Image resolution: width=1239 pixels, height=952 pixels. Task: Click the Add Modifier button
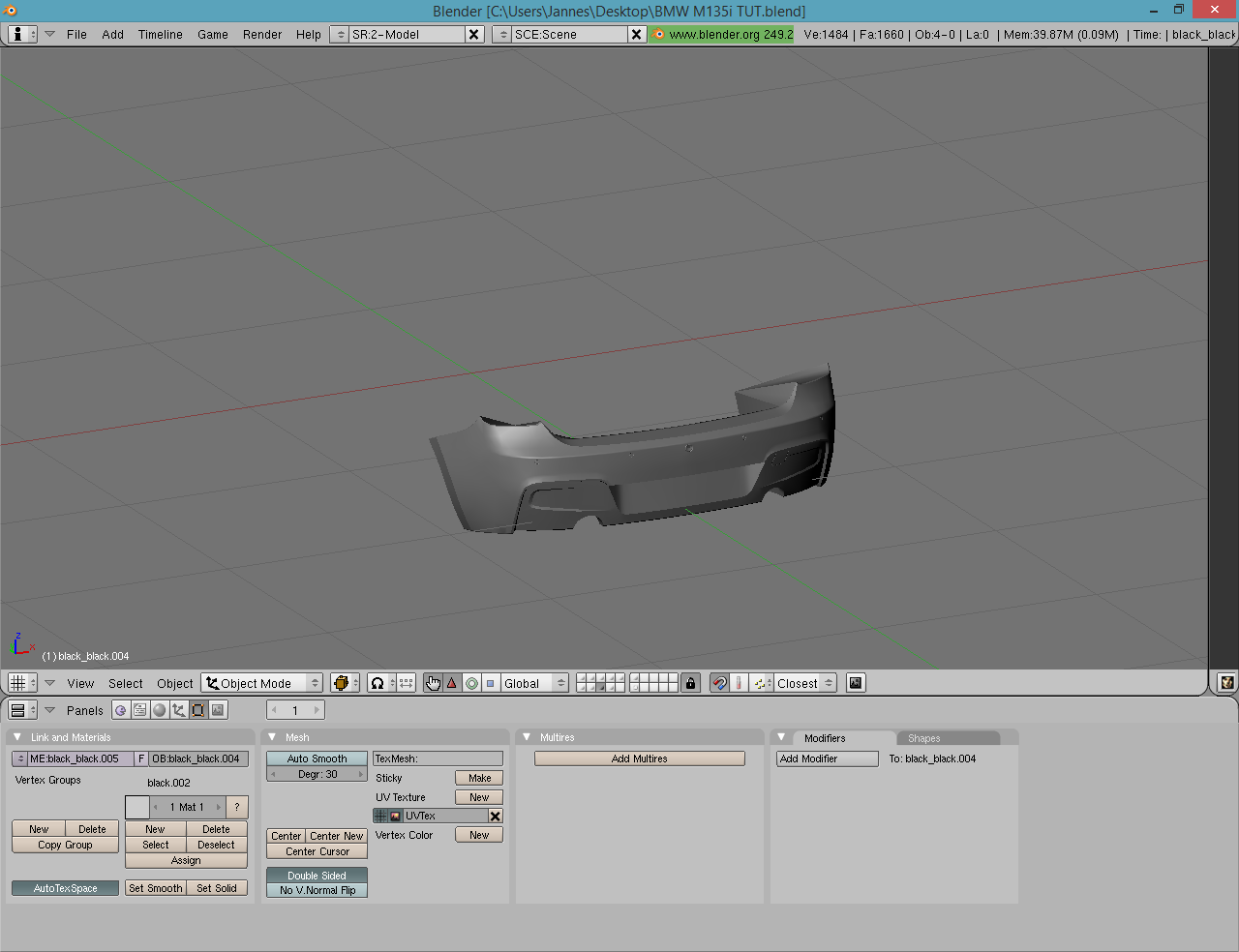827,759
